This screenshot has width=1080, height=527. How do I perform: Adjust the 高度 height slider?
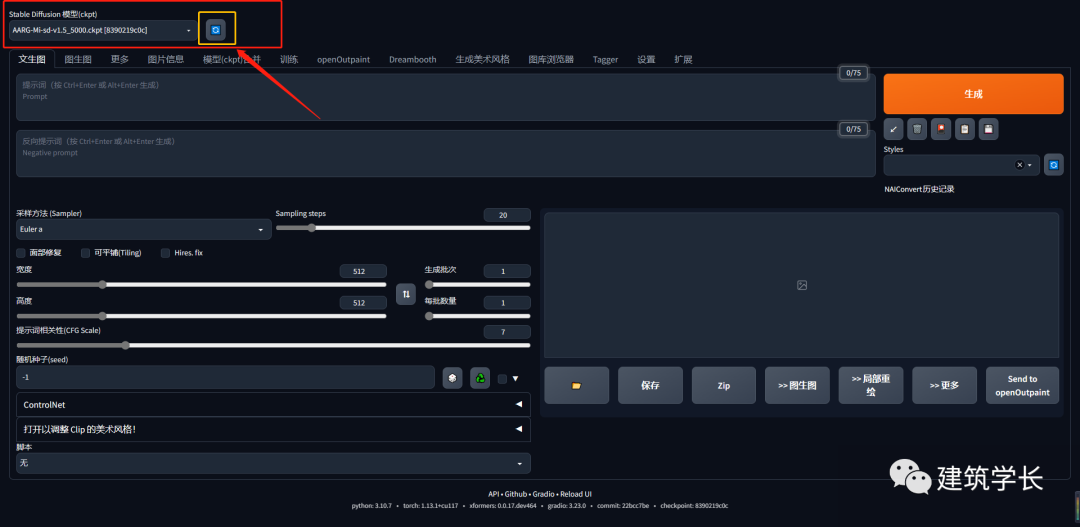point(201,316)
